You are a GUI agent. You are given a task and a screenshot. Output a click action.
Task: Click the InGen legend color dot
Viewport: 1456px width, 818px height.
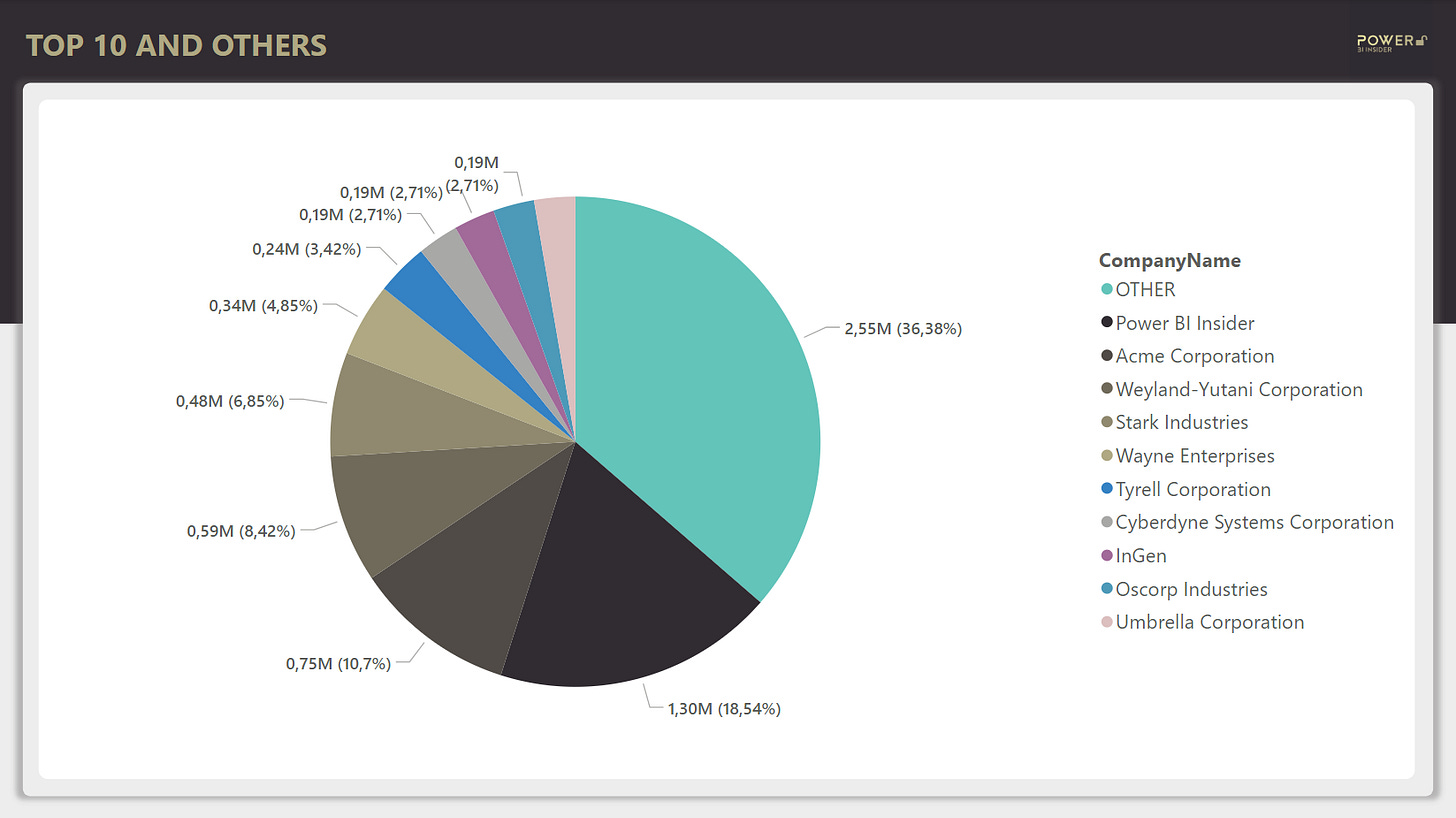(x=1106, y=556)
